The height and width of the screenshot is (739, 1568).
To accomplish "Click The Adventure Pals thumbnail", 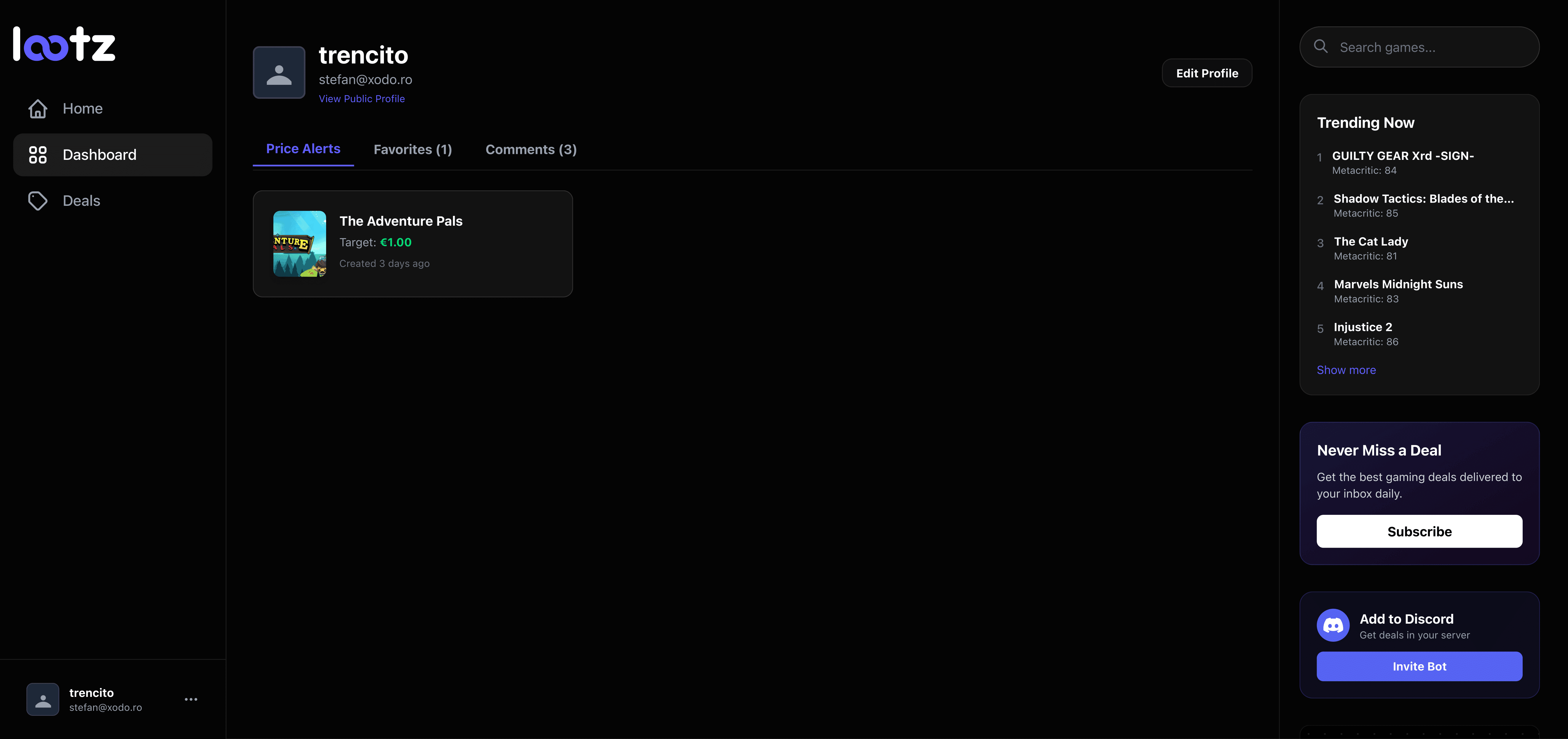I will pos(299,243).
